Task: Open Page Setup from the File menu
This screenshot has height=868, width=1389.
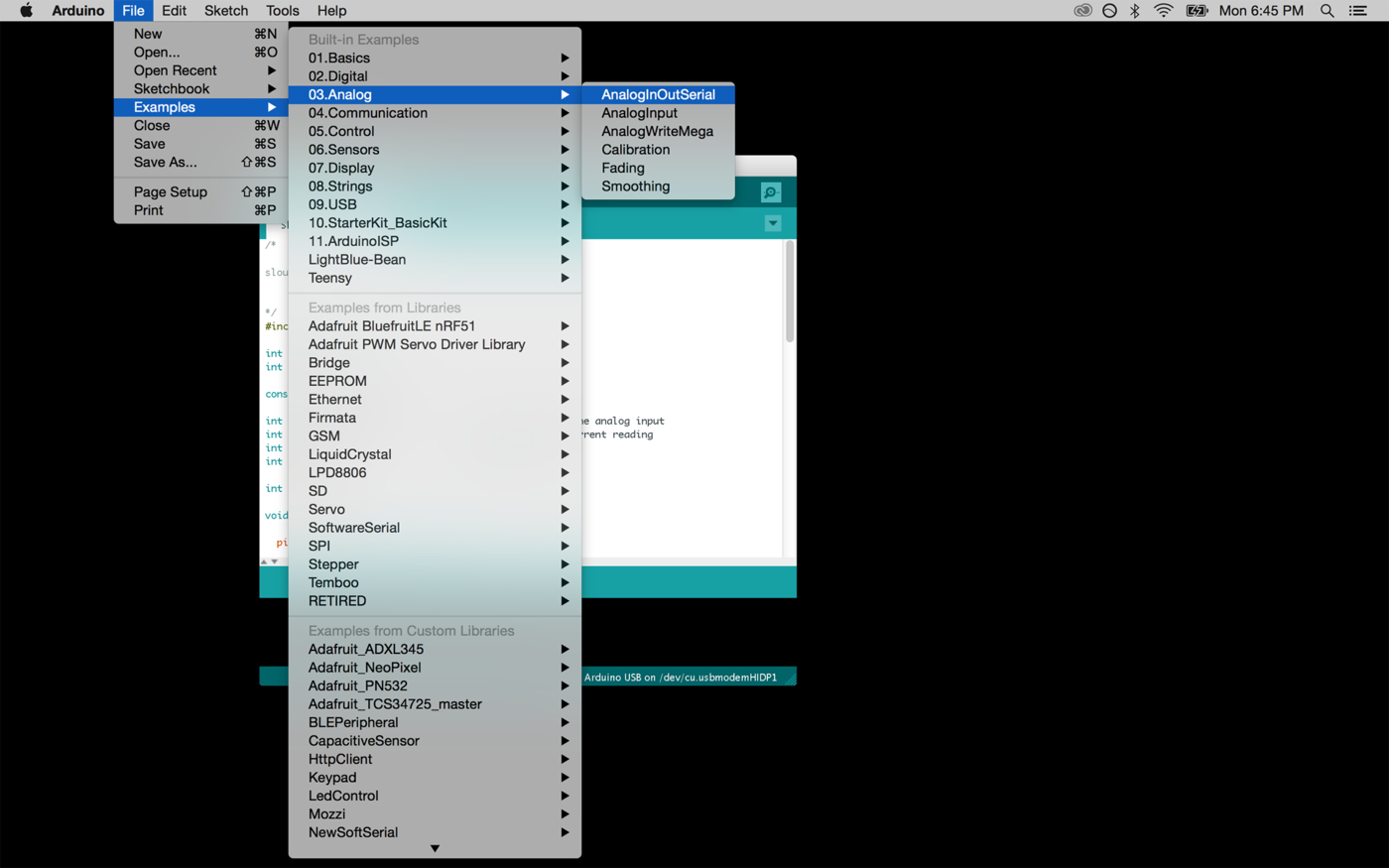Action: 201,191
